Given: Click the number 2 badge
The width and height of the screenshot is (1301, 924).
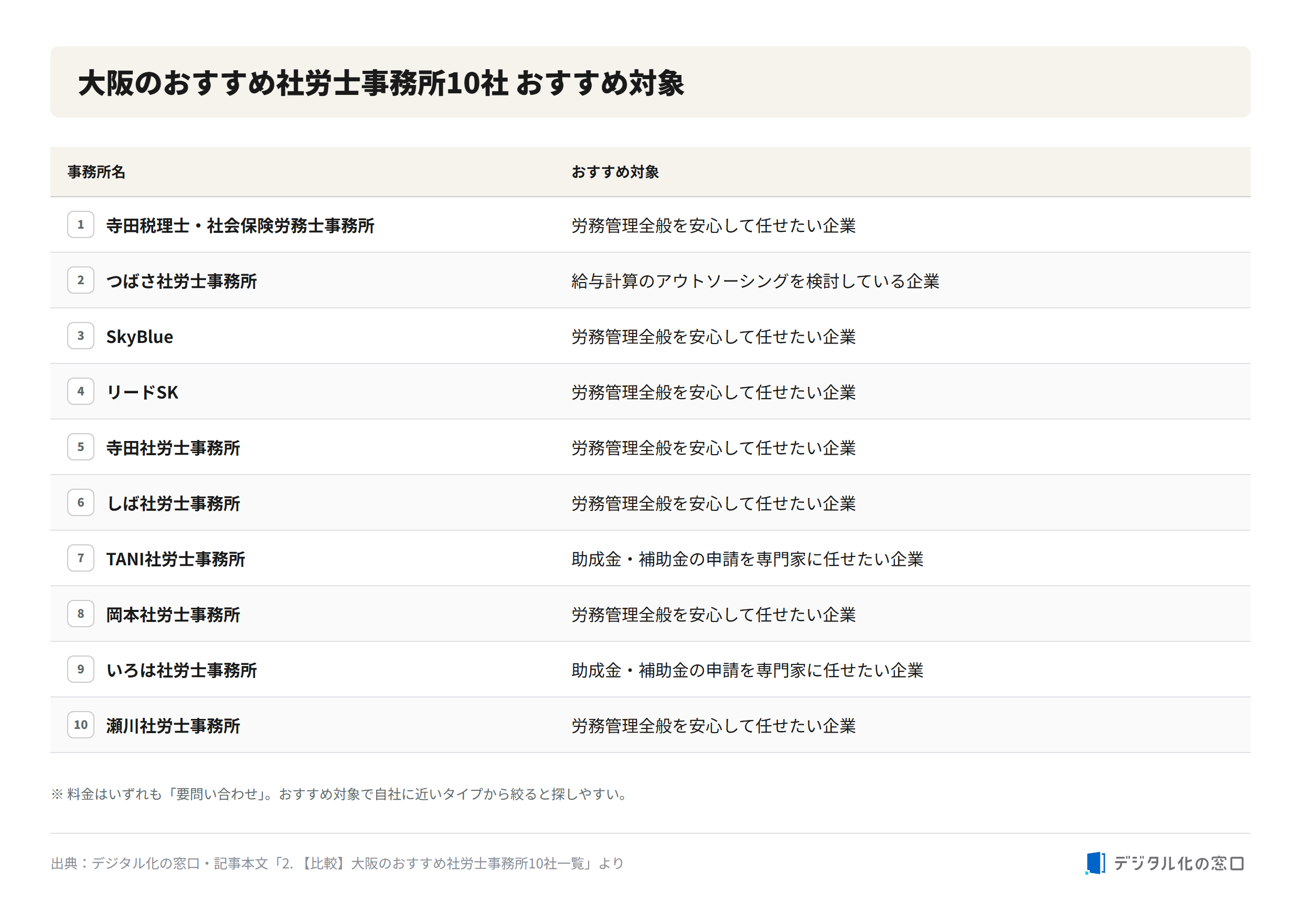Looking at the screenshot, I should point(81,281).
